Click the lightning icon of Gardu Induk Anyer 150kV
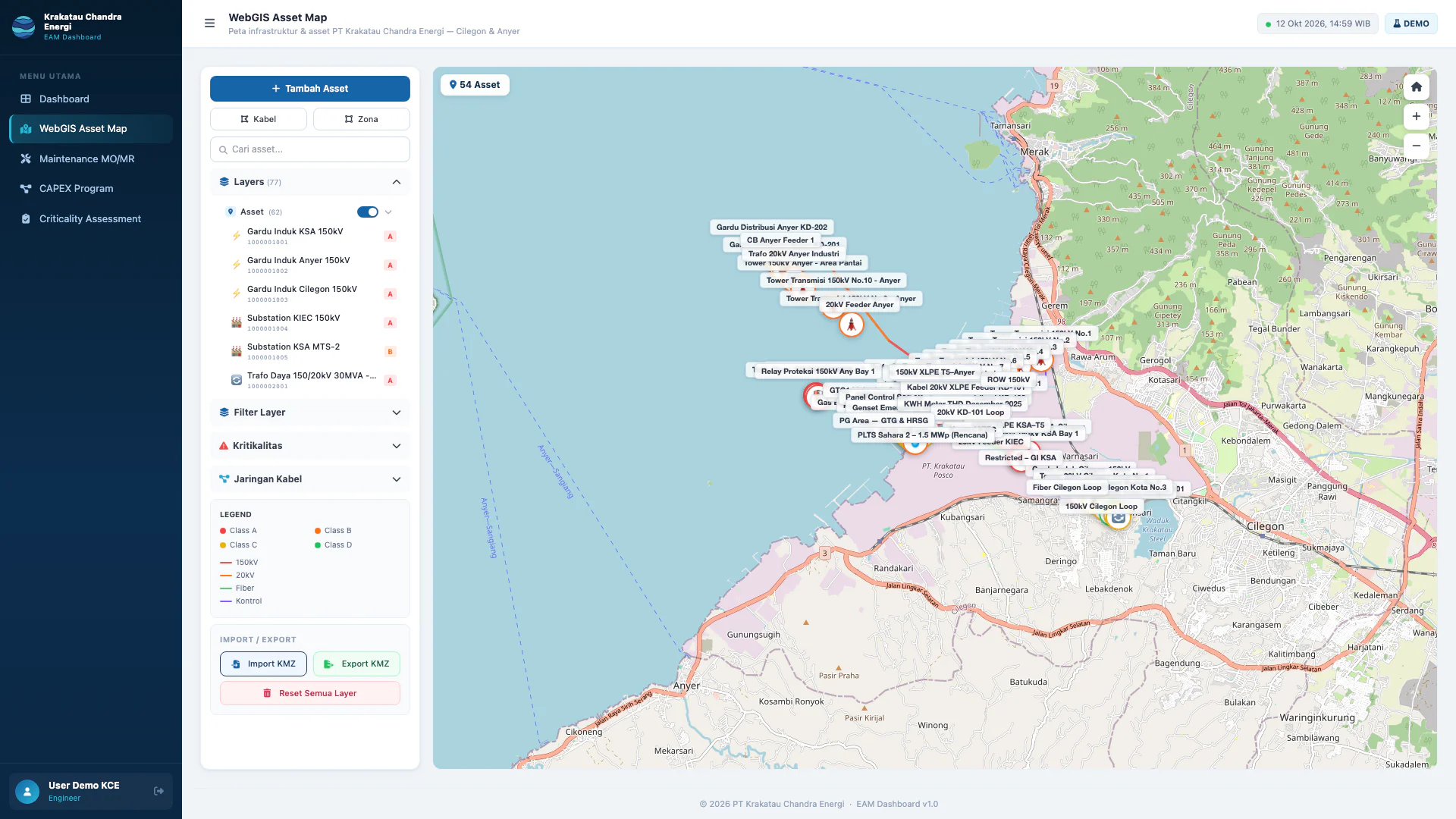 tap(236, 265)
